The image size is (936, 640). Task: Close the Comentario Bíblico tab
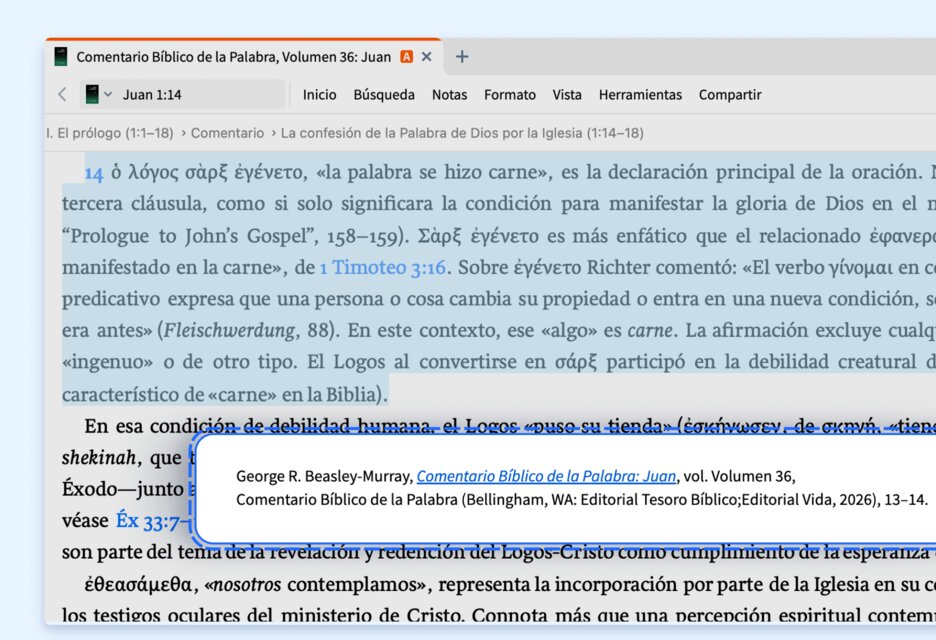(x=426, y=57)
